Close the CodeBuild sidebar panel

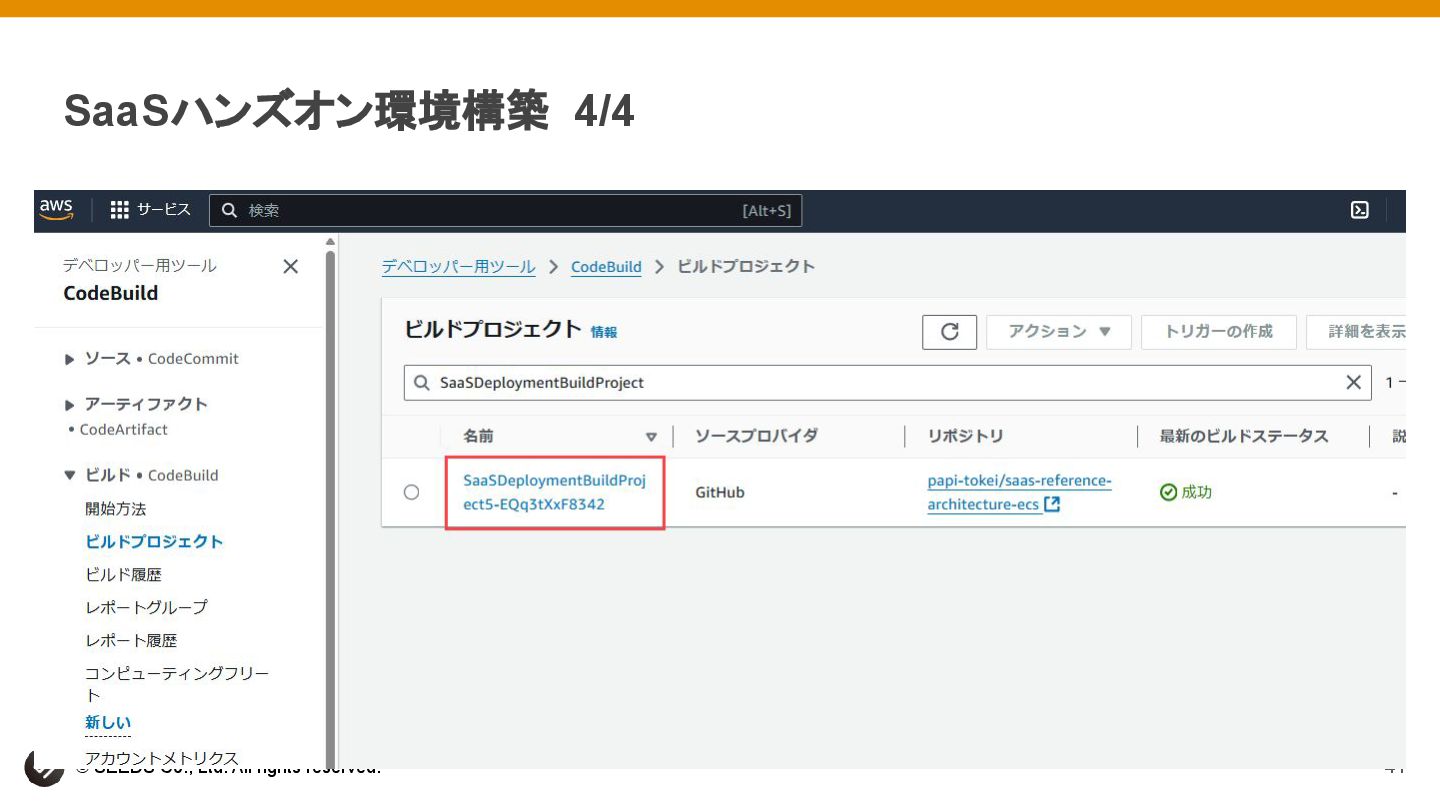tap(291, 266)
